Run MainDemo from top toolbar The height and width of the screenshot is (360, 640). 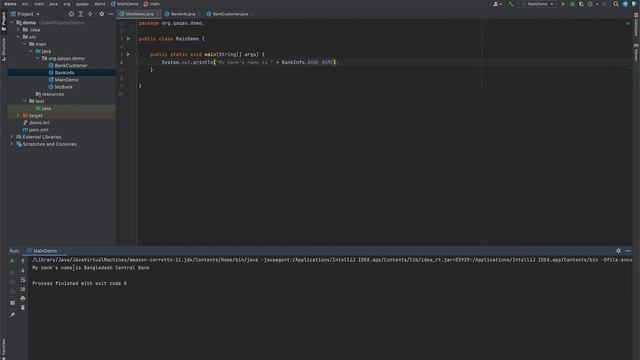pos(563,4)
